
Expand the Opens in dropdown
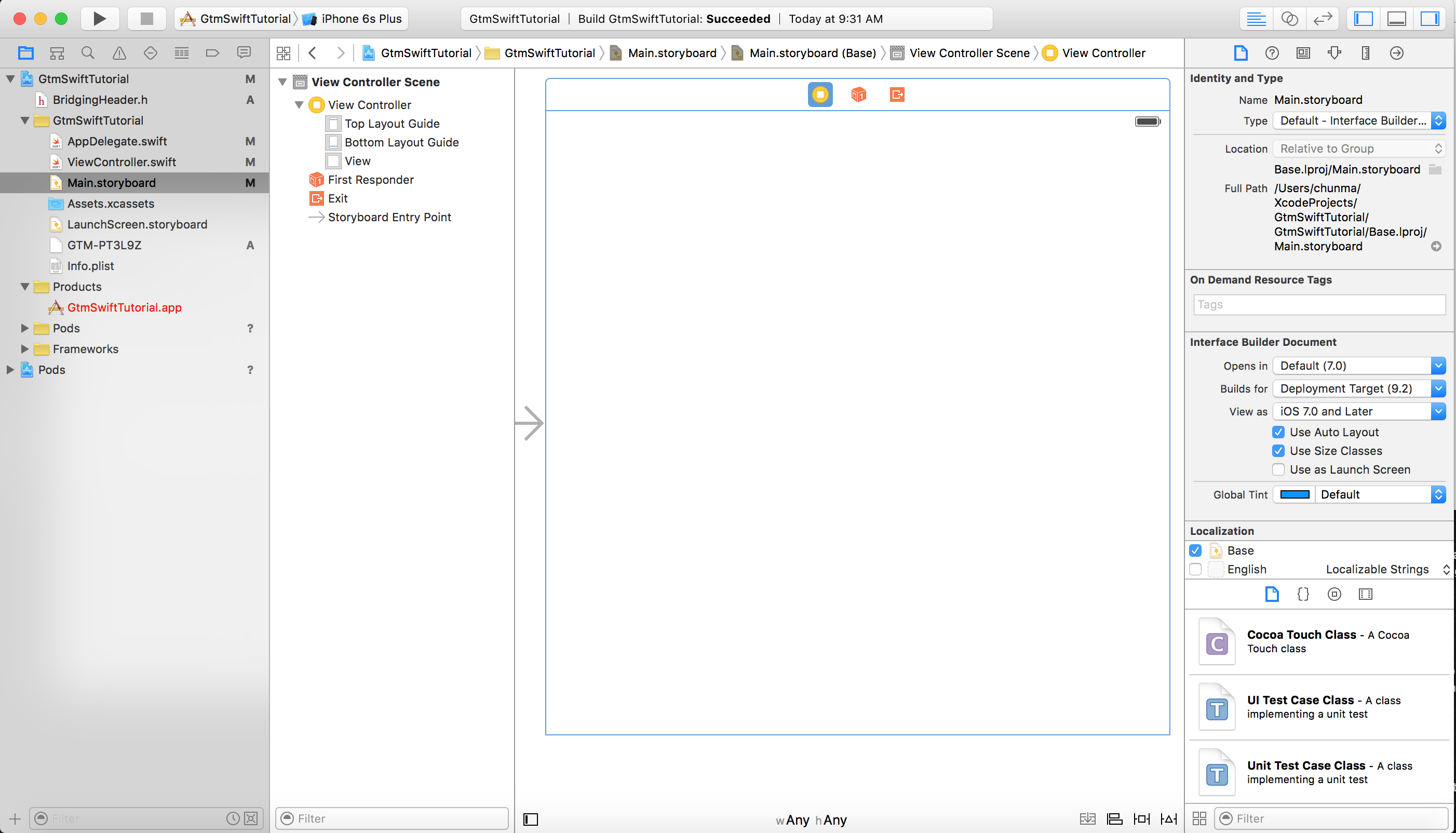pos(1438,365)
